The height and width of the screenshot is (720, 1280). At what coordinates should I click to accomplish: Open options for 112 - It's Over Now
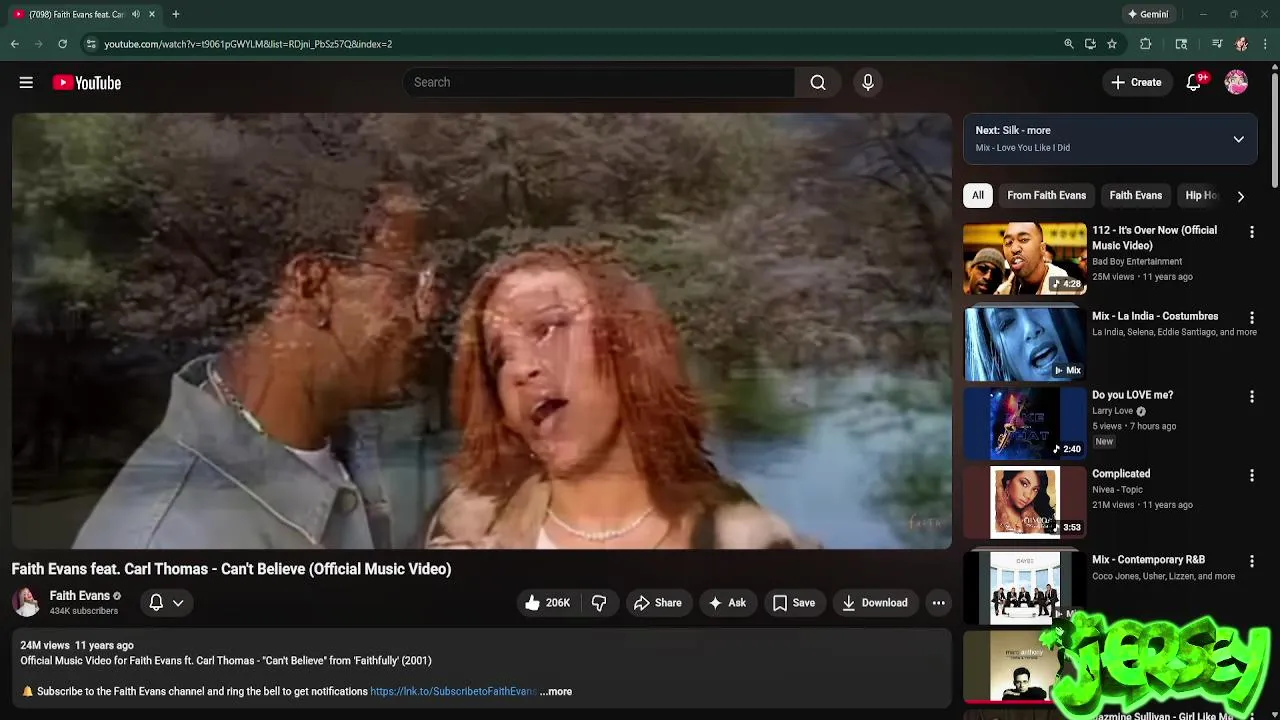(1251, 232)
